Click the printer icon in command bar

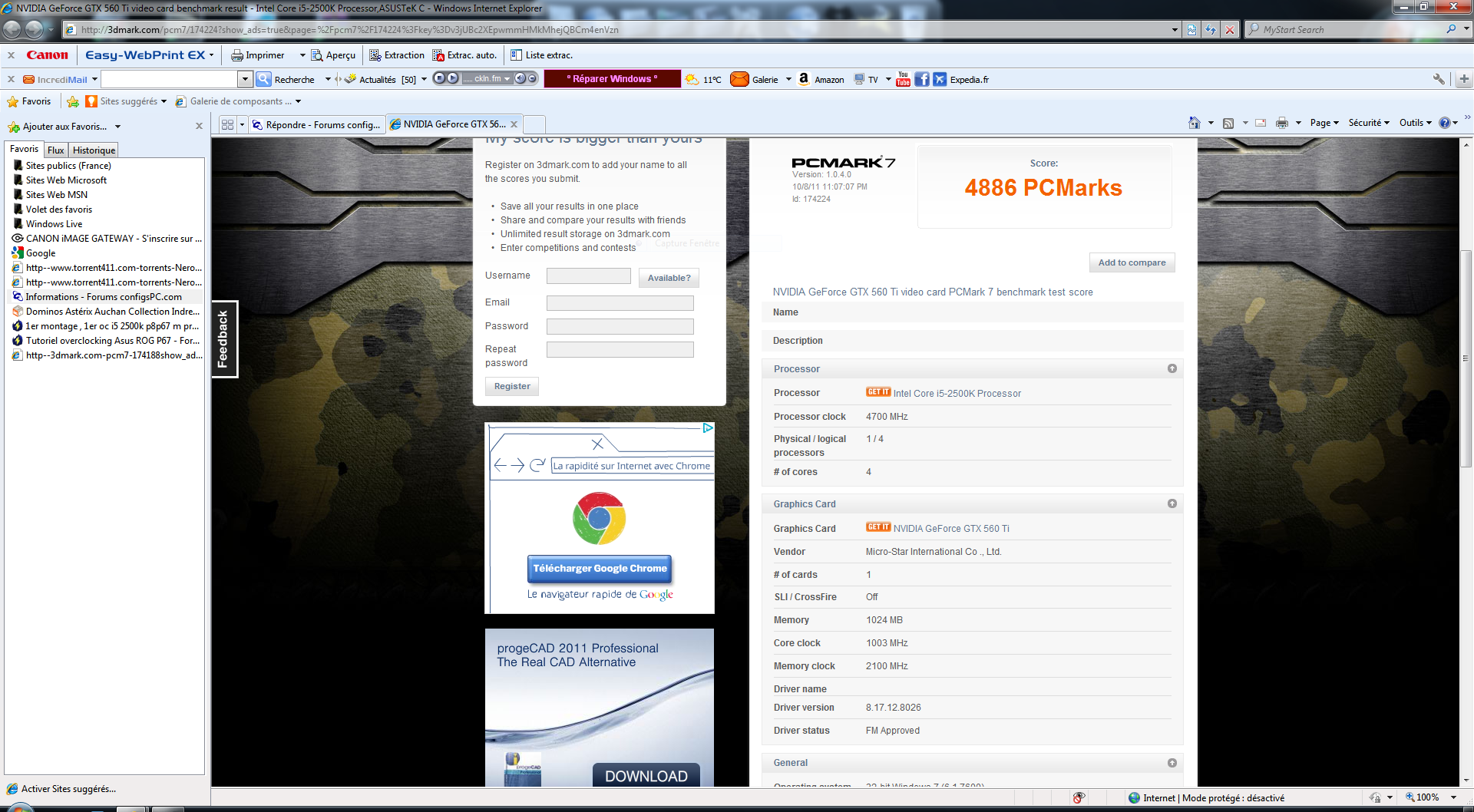click(1281, 123)
